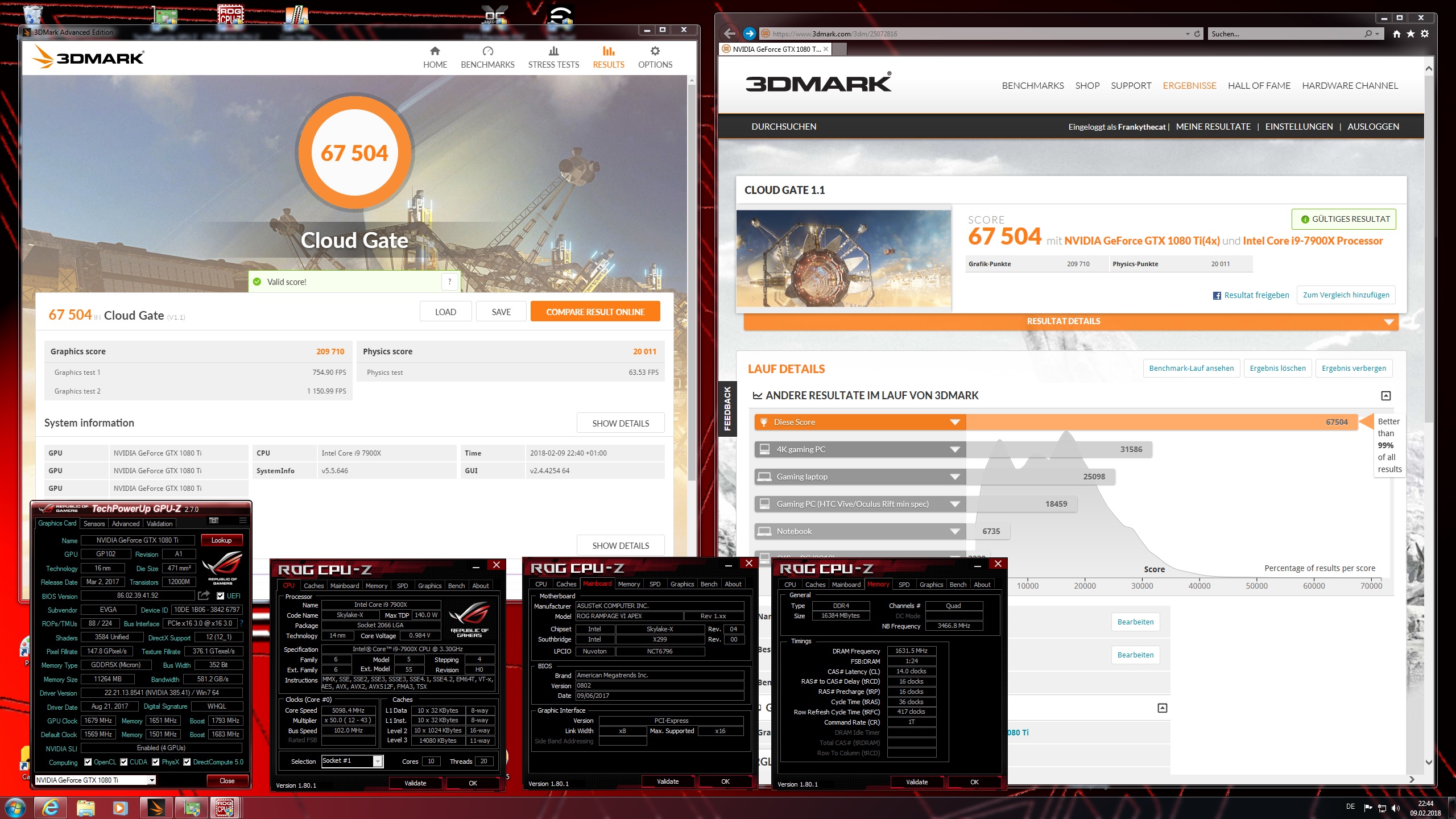Toggle the DirectCompute 5.0 checkbox
Viewport: 1456px width, 819px height.
[x=187, y=762]
